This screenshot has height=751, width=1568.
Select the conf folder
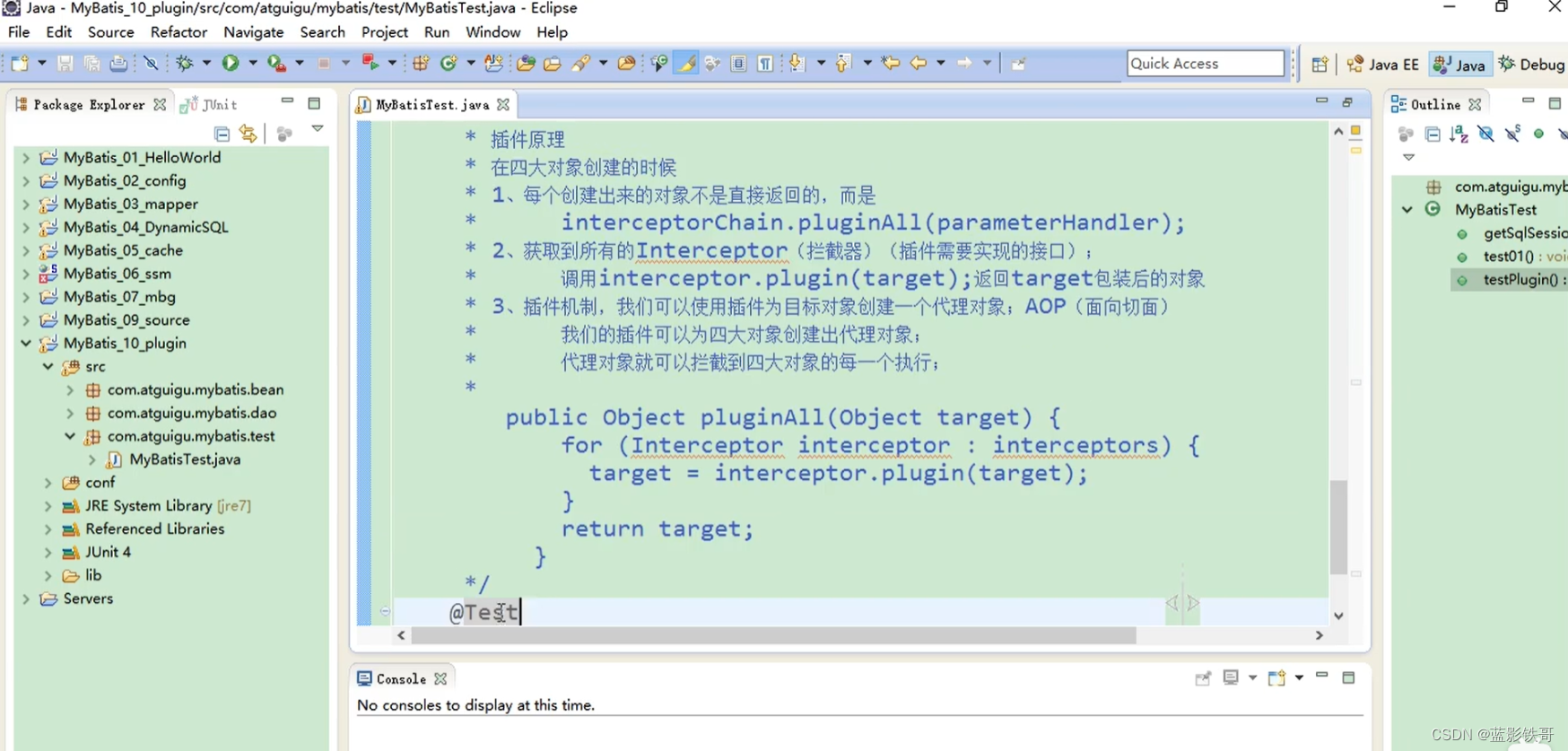(x=100, y=483)
